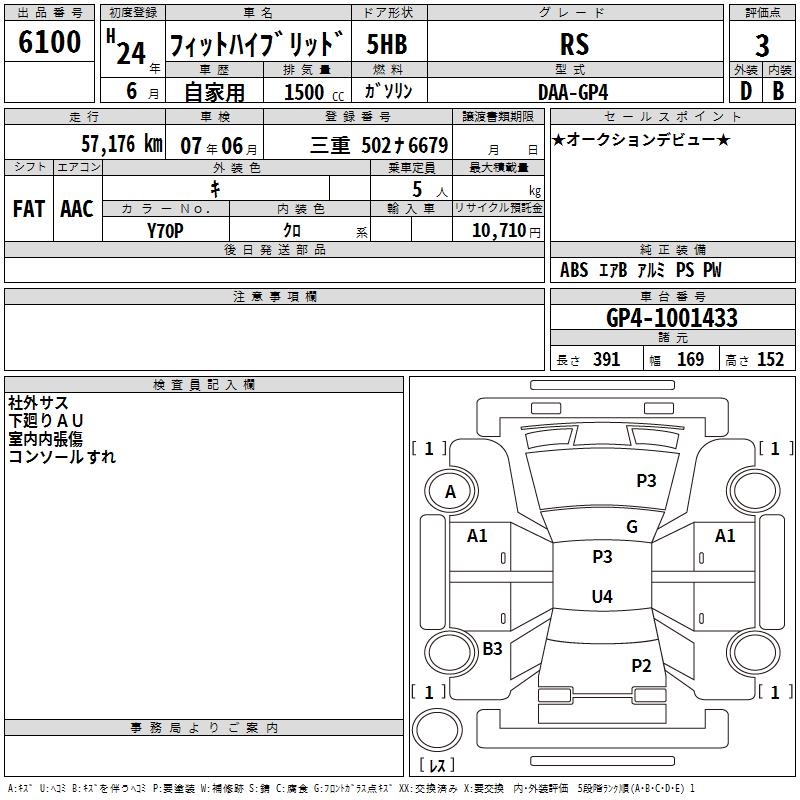Screen dimensions: 800x800
Task: Select the color number Y70P
Action: pos(165,231)
